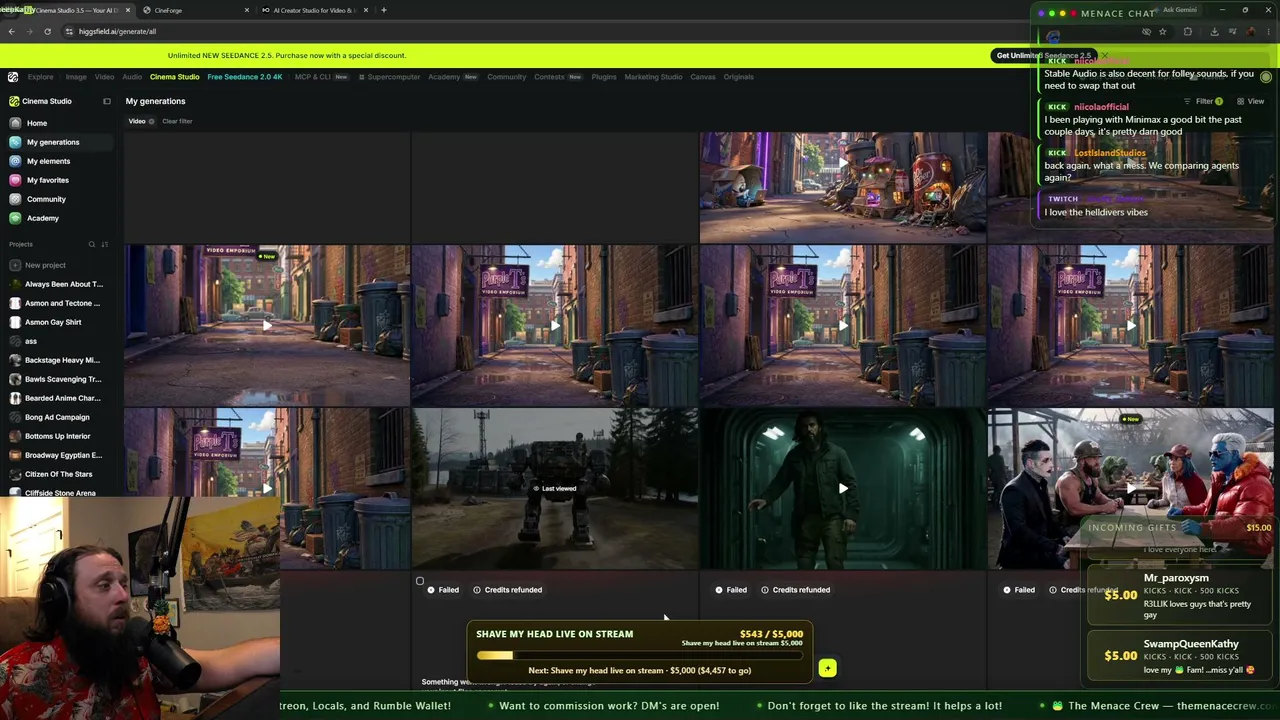The height and width of the screenshot is (720, 1280).
Task: Open the Explore menu item
Action: click(41, 77)
